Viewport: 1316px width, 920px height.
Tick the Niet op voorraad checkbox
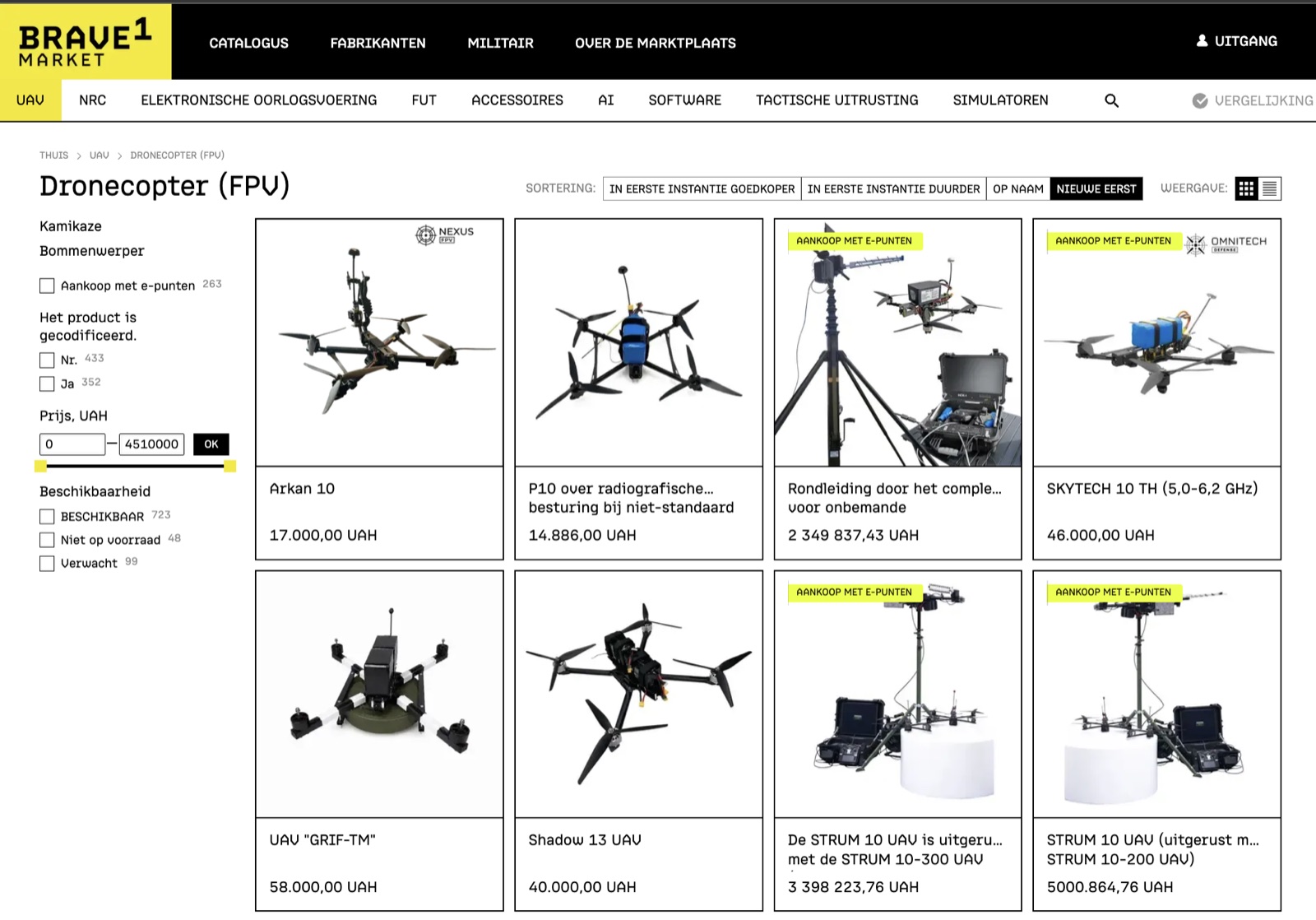point(47,540)
